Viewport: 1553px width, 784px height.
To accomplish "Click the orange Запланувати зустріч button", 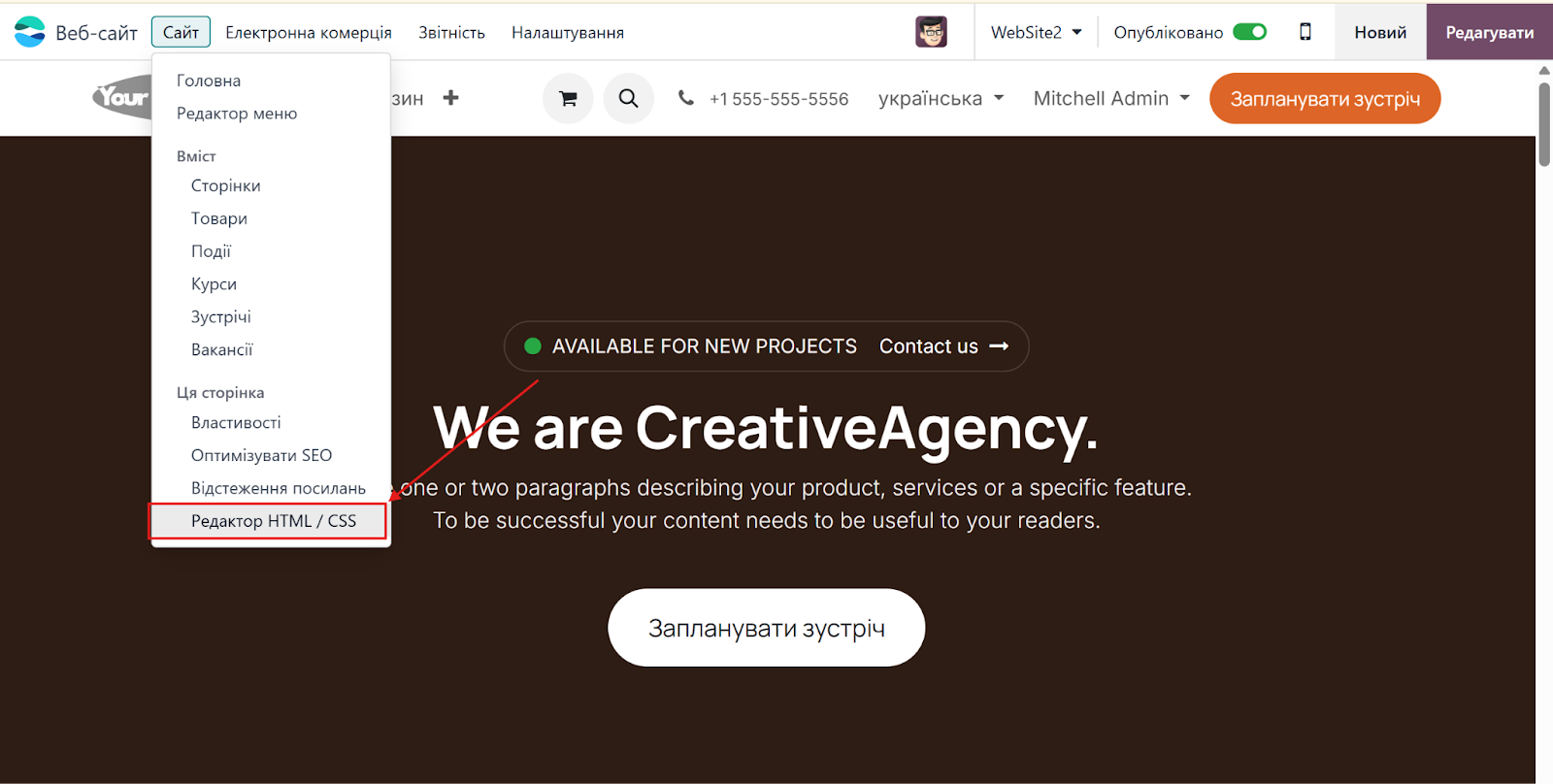I will tap(1325, 98).
